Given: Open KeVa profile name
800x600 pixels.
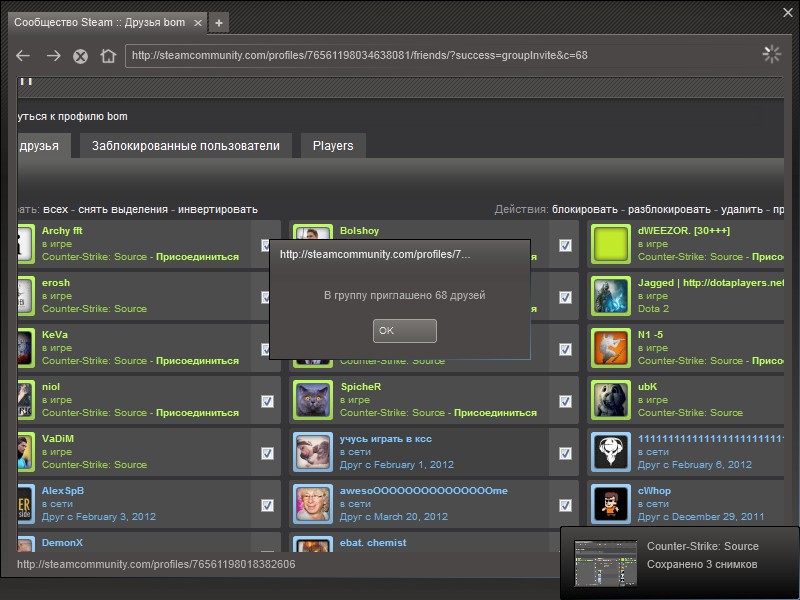Looking at the screenshot, I should tap(55, 335).
